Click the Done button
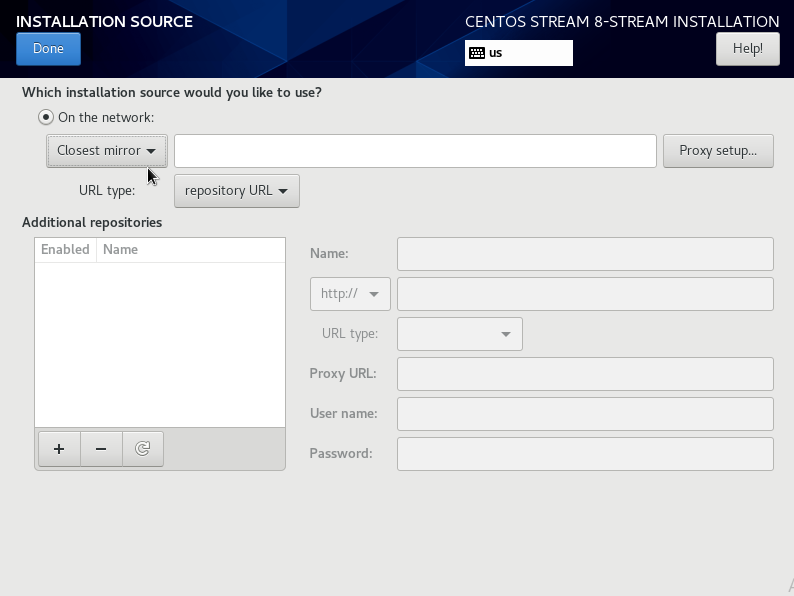The height and width of the screenshot is (596, 794). [48, 49]
